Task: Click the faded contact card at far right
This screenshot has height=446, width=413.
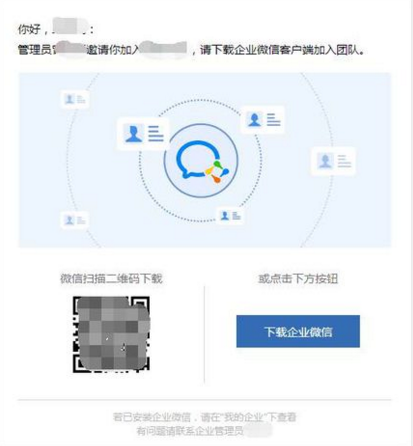Action: (x=333, y=161)
